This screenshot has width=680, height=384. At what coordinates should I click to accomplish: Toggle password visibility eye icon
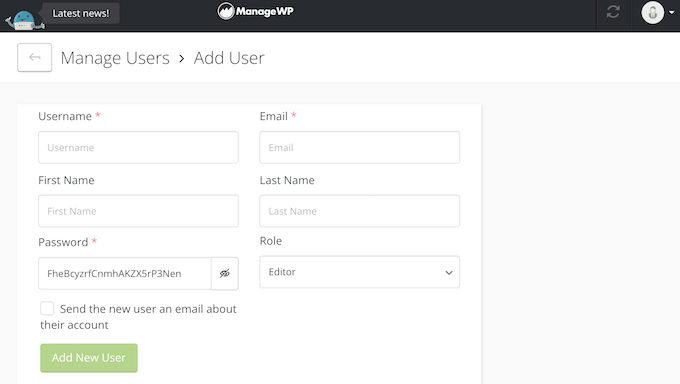225,273
